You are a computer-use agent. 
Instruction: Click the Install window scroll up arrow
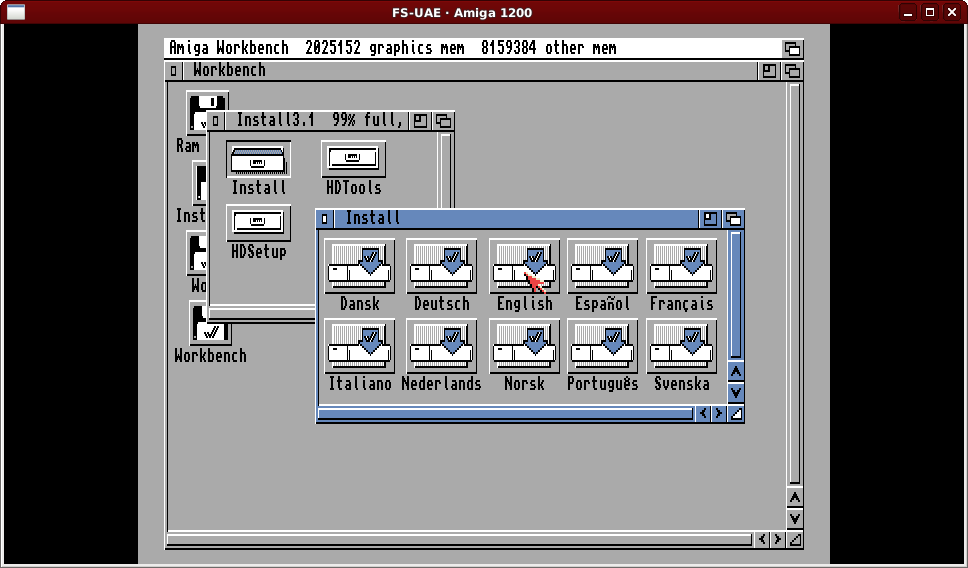735,372
